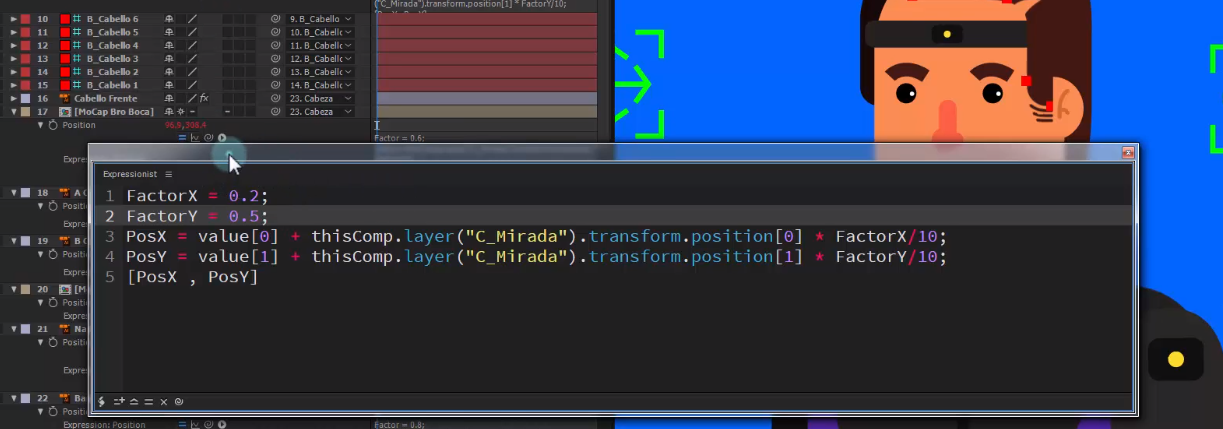Open parent dropdown showing 23. Cabeza for layer 16
The width and height of the screenshot is (1223, 429).
pos(320,98)
